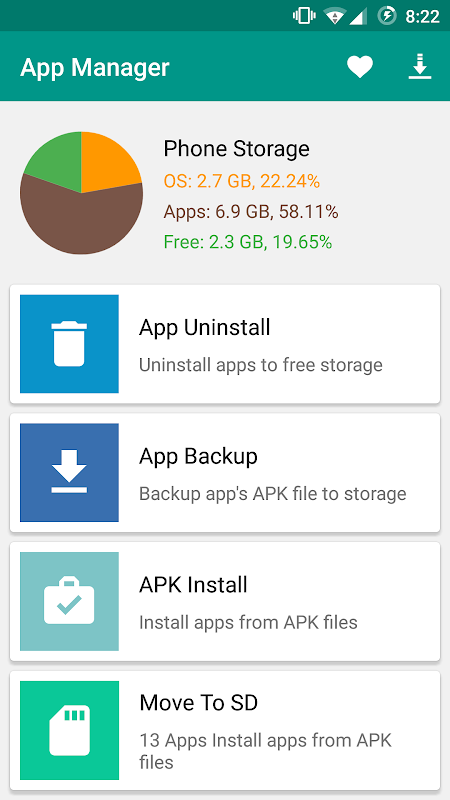Tap the SD card icon
Image resolution: width=450 pixels, height=800 pixels.
pyautogui.click(x=69, y=730)
